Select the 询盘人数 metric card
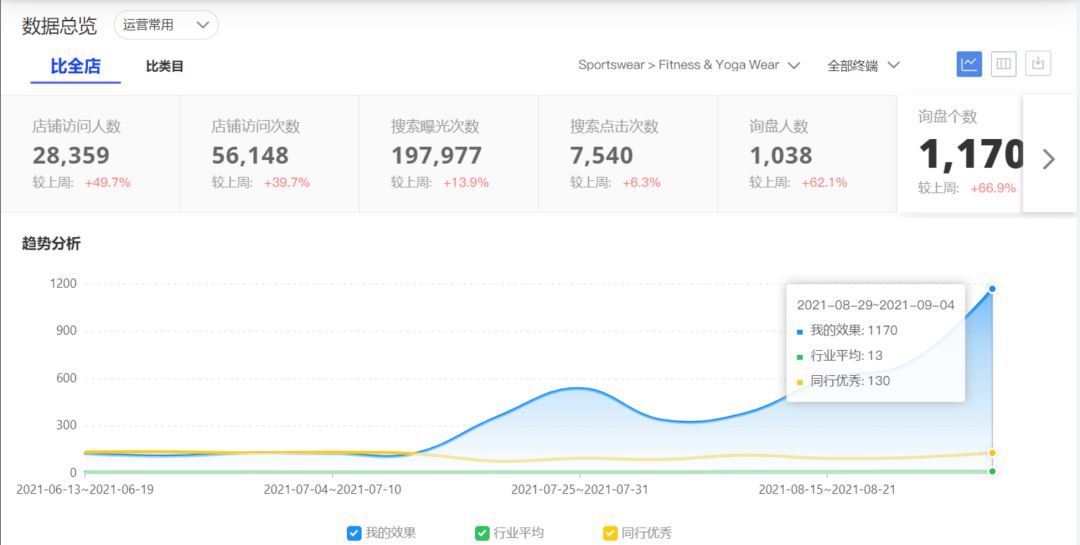The width and height of the screenshot is (1080, 545). [x=807, y=154]
